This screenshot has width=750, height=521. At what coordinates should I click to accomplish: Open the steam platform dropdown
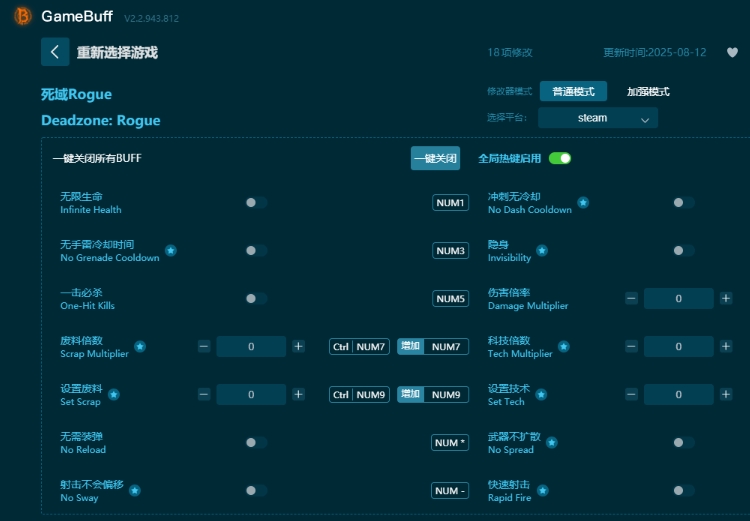[x=597, y=118]
